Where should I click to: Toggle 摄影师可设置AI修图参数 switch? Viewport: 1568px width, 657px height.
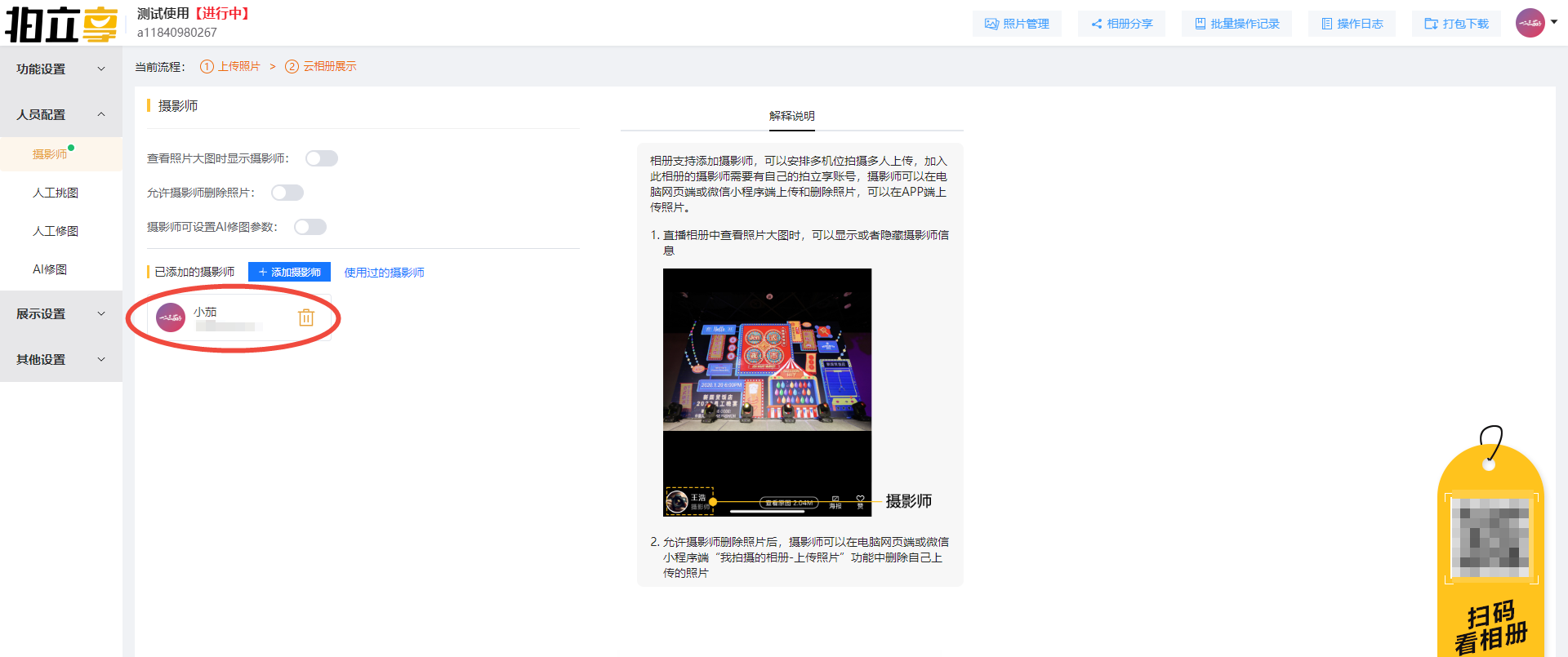coord(310,227)
